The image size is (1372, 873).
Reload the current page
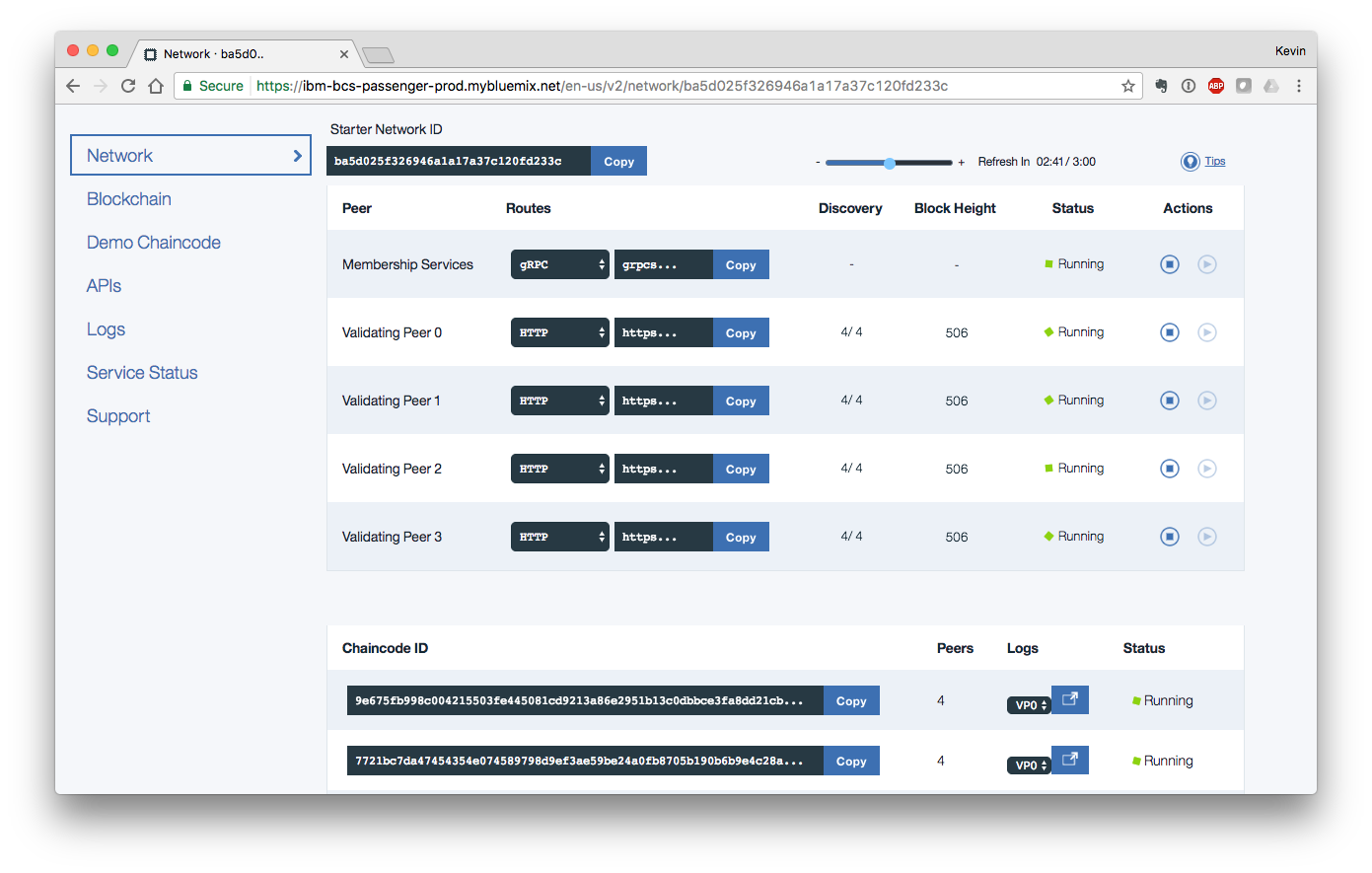[x=128, y=86]
